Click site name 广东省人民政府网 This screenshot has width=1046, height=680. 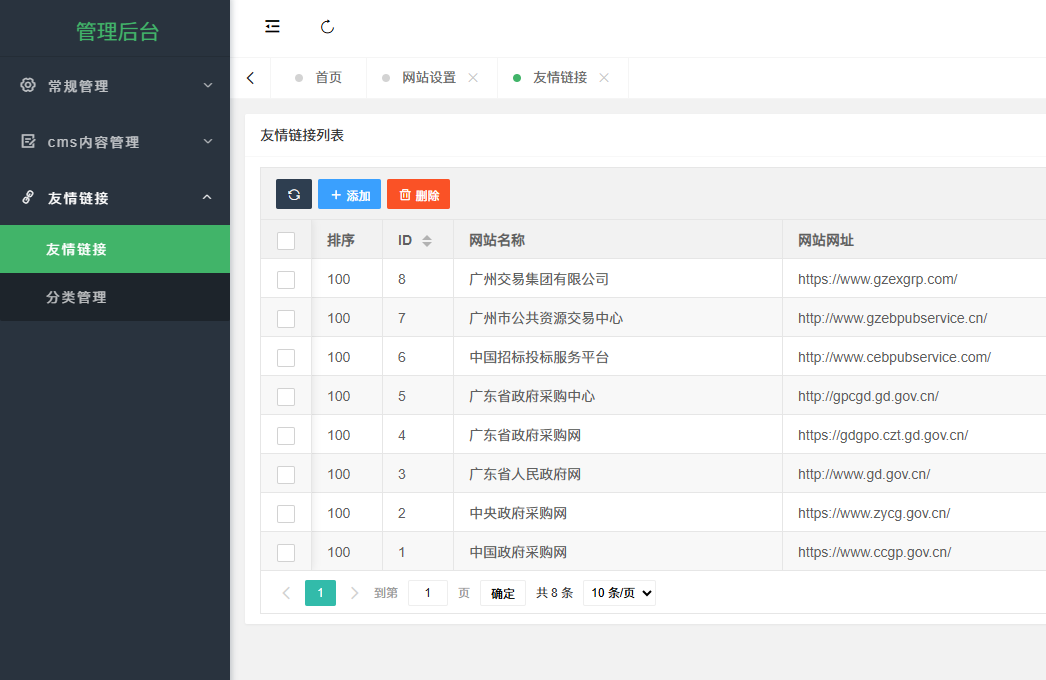click(525, 474)
